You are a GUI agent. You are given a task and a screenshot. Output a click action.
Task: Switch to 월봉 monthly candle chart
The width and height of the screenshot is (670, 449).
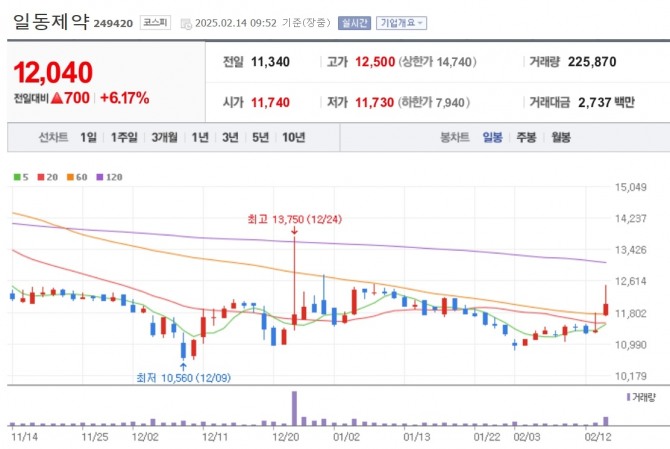coord(561,138)
